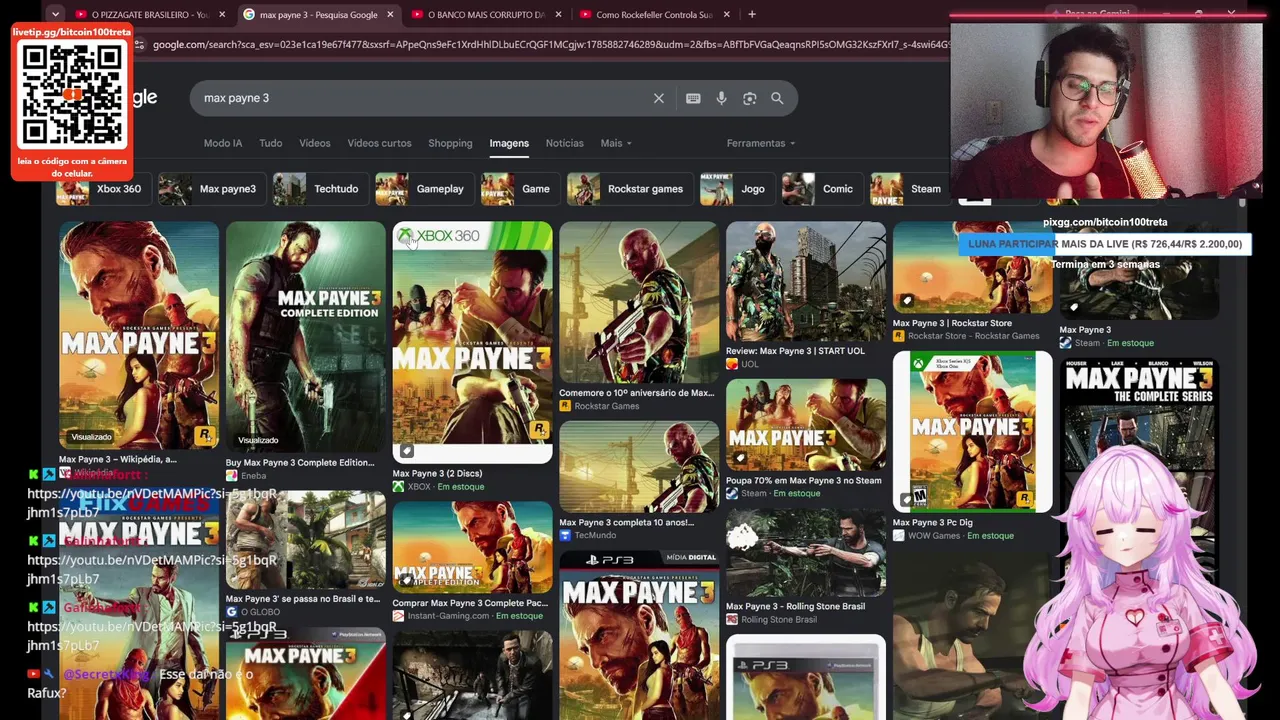Open the on-screen keyboard input tool
The height and width of the screenshot is (720, 1280).
[x=693, y=98]
